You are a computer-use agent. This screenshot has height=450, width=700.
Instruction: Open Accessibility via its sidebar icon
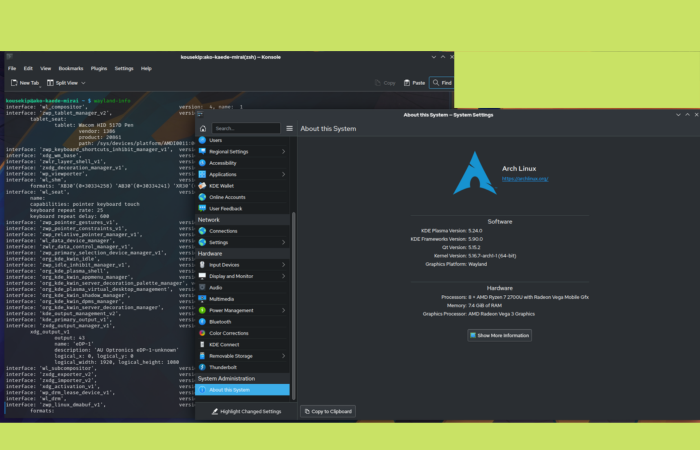(x=202, y=163)
